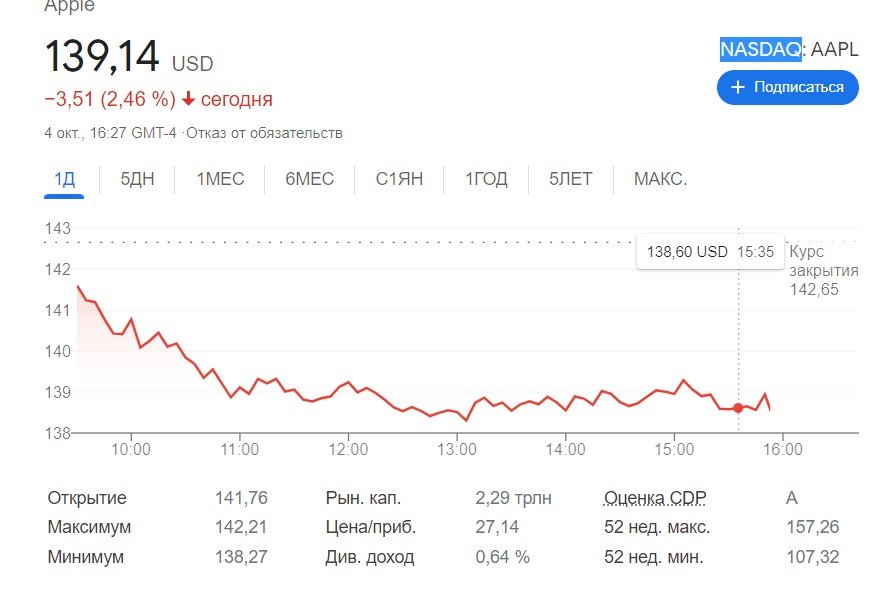This screenshot has height=607, width=893.
Task: Click the highlighted NASDAQ text
Action: 760,49
